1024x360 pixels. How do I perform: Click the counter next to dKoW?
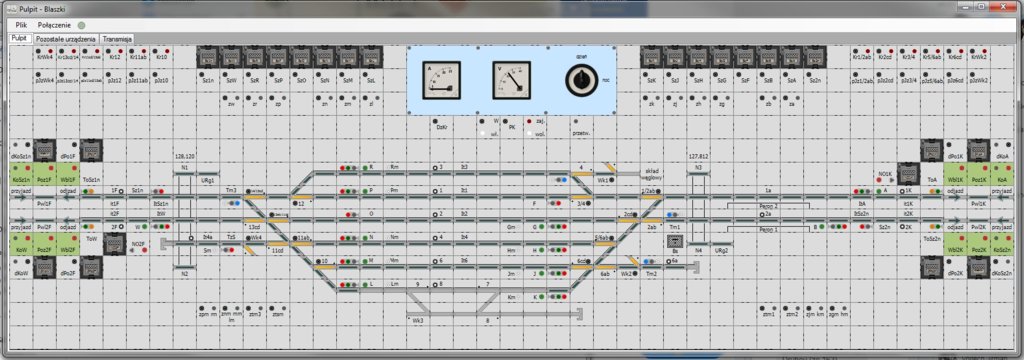pos(45,267)
